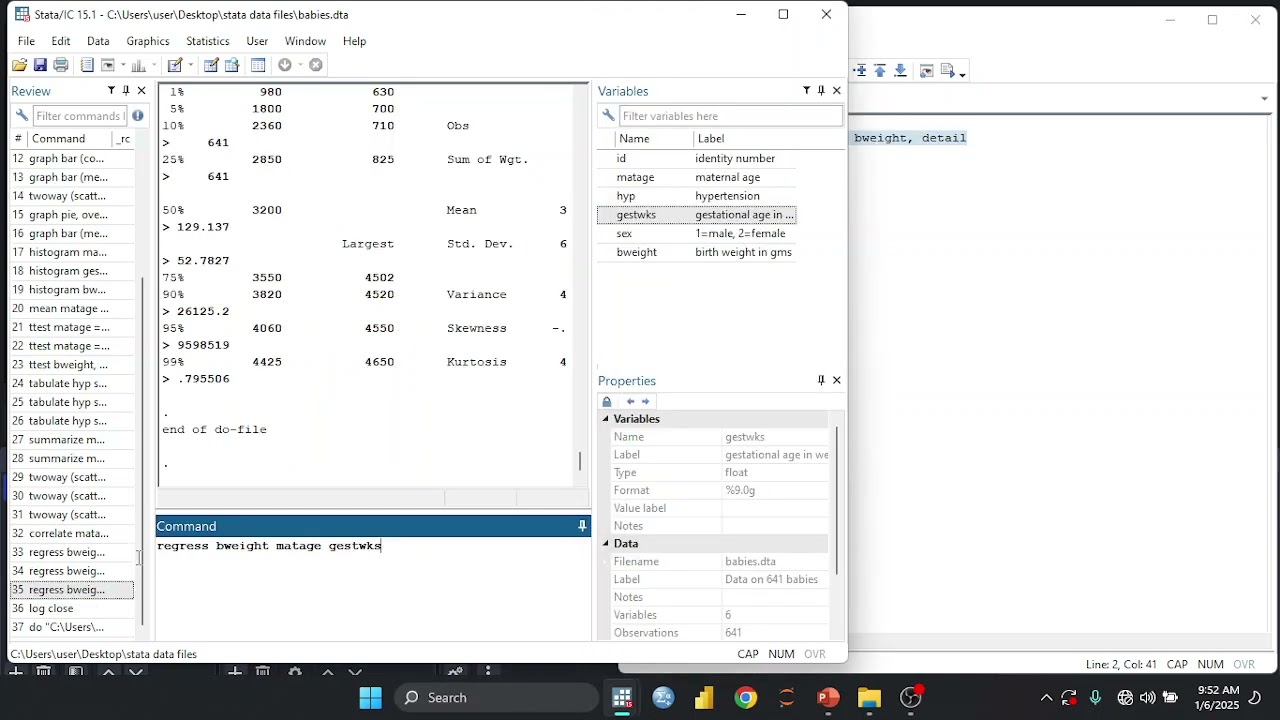
Task: Click the filter funnel in Review panel
Action: pyautogui.click(x=111, y=91)
